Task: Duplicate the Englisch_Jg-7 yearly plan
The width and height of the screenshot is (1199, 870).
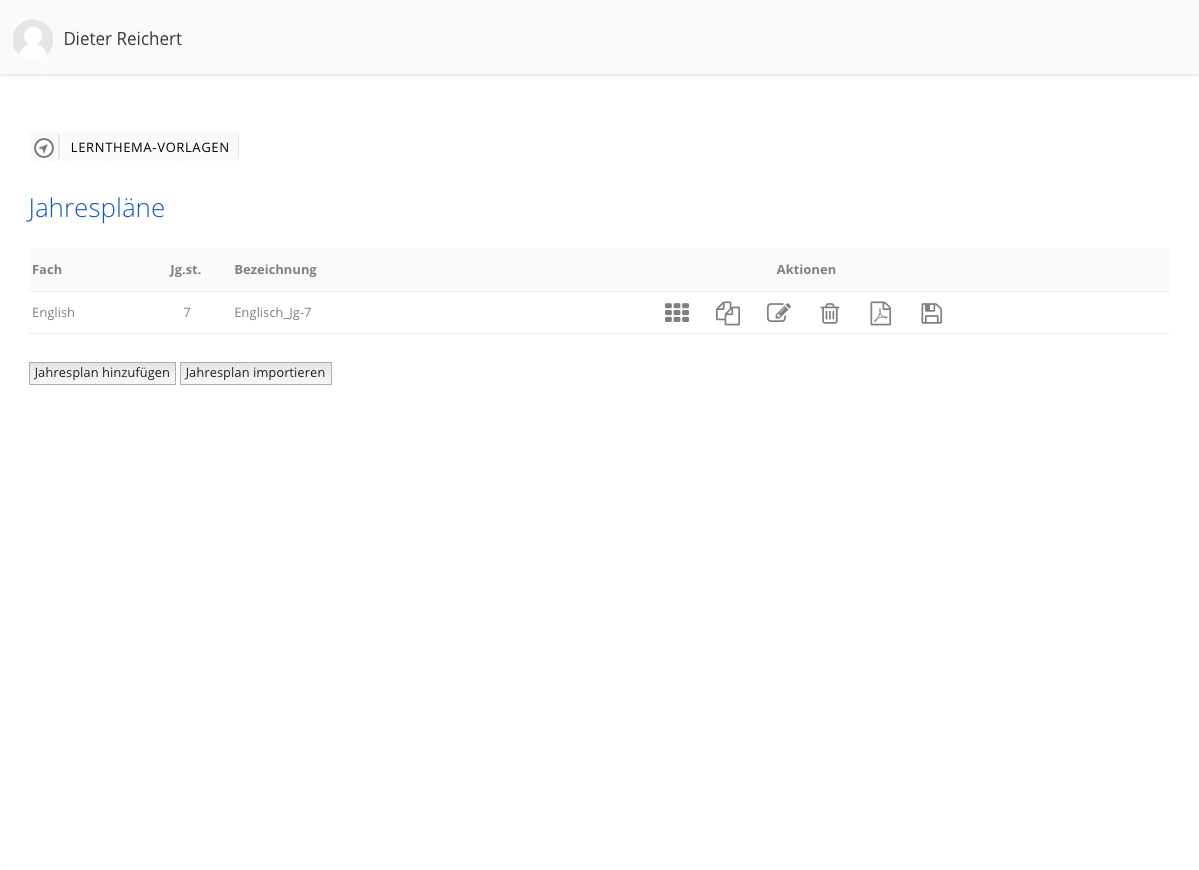Action: click(x=728, y=313)
